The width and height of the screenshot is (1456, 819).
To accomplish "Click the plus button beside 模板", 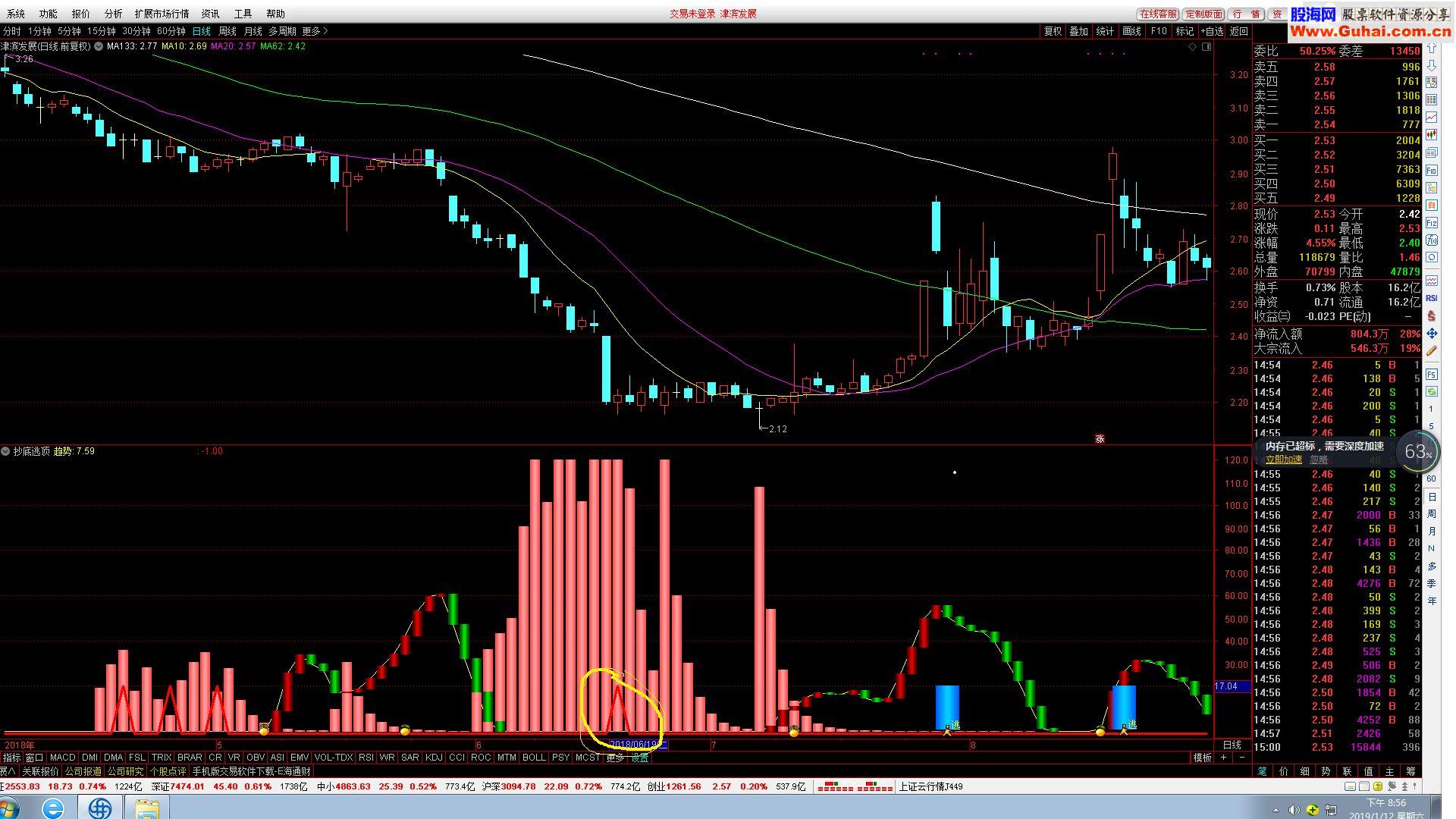I will click(1223, 758).
